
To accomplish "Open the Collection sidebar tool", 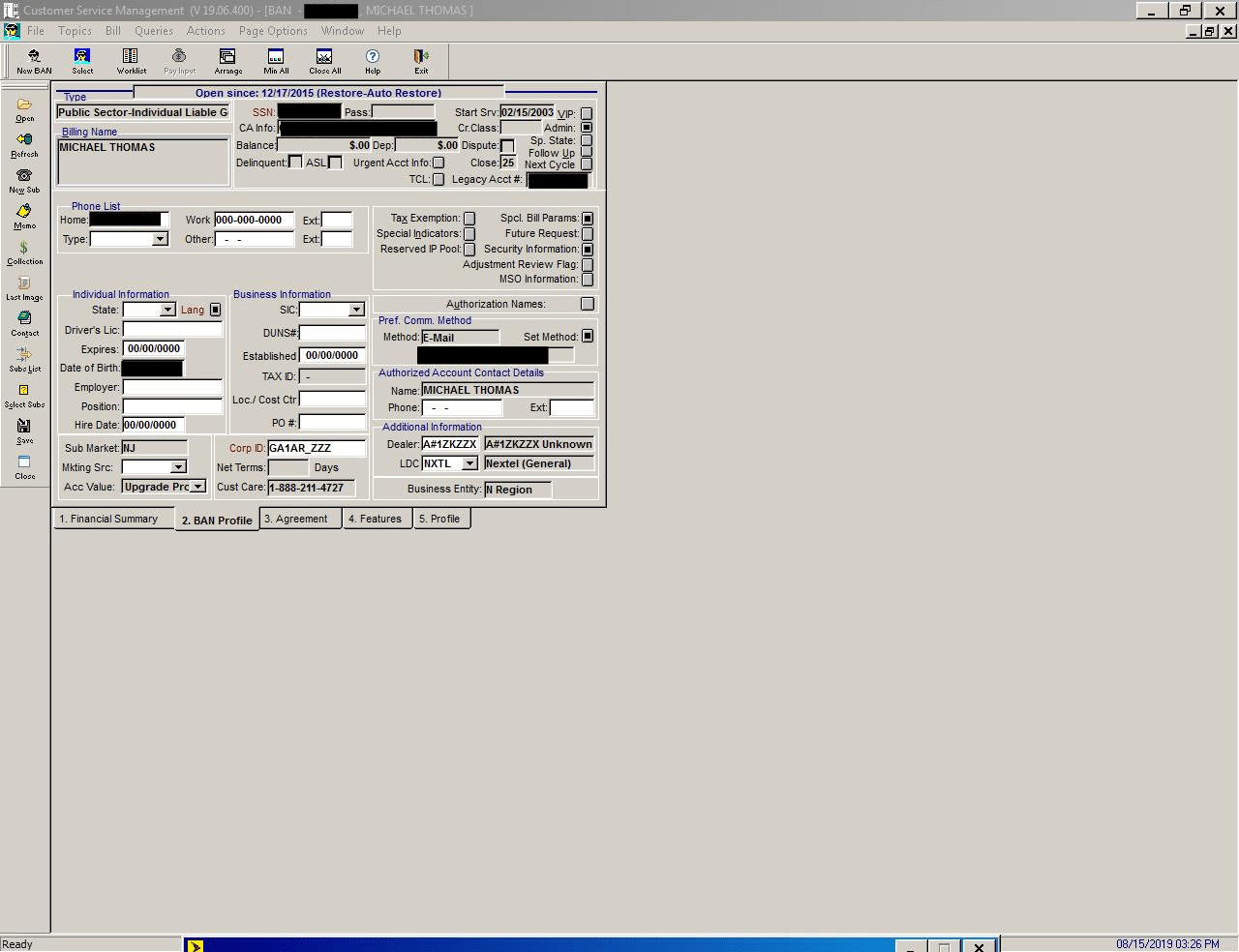I will (24, 253).
